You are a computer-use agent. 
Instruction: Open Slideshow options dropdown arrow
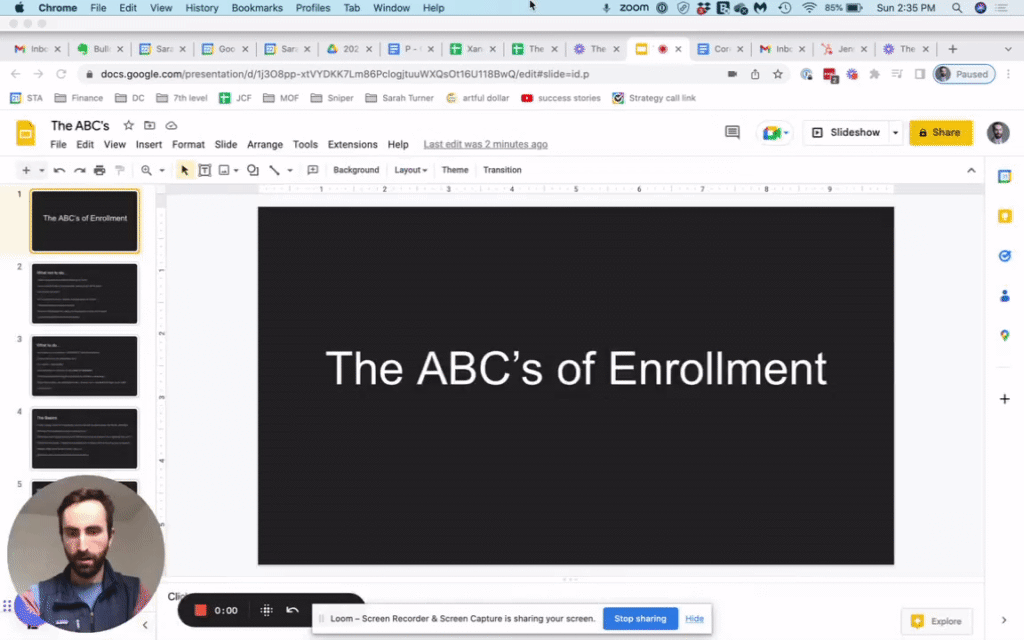click(895, 133)
